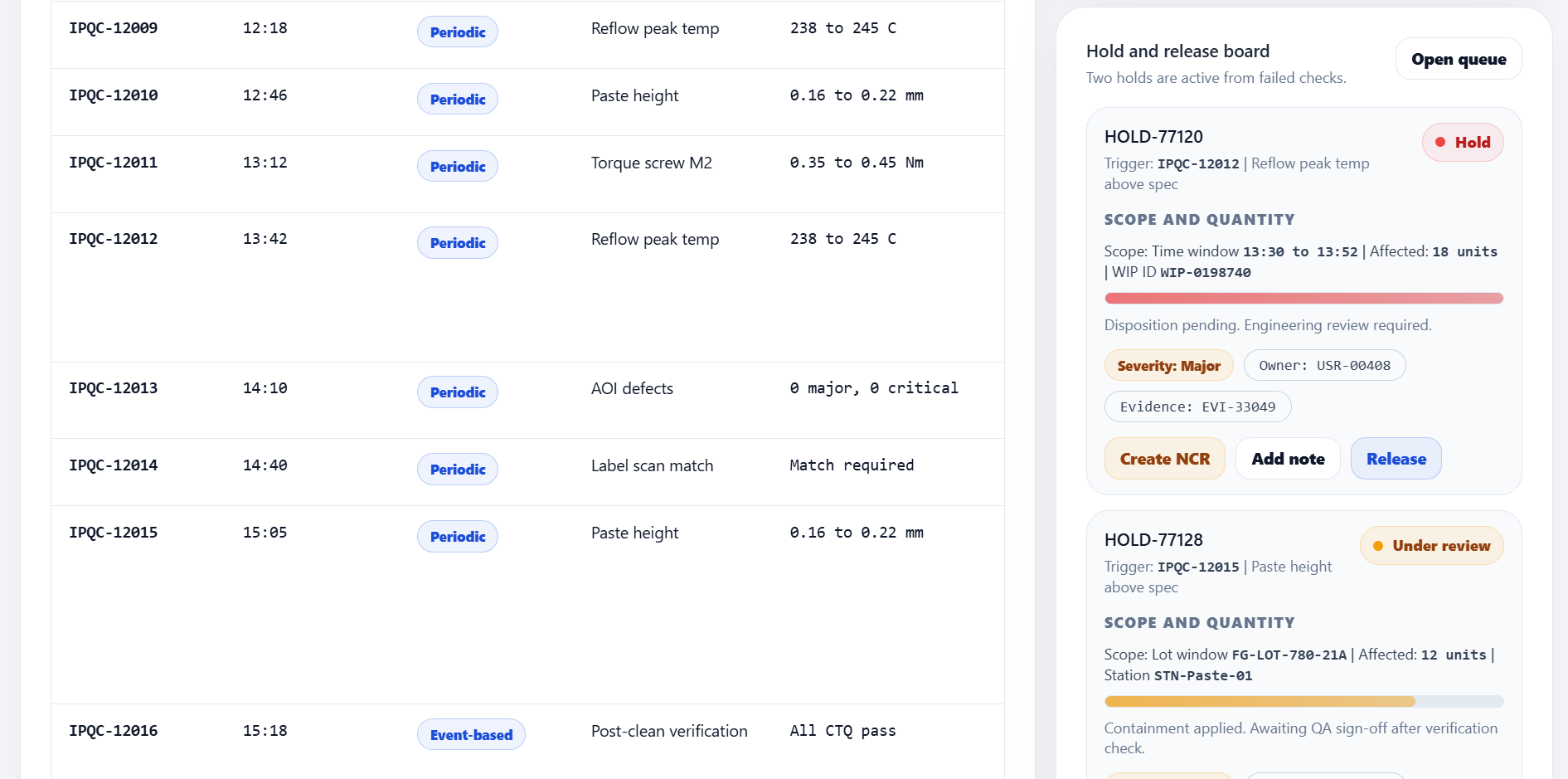Viewport: 1568px width, 779px height.
Task: Open trigger IPQC-12012 in HOLD-77120 card
Action: click(1198, 164)
